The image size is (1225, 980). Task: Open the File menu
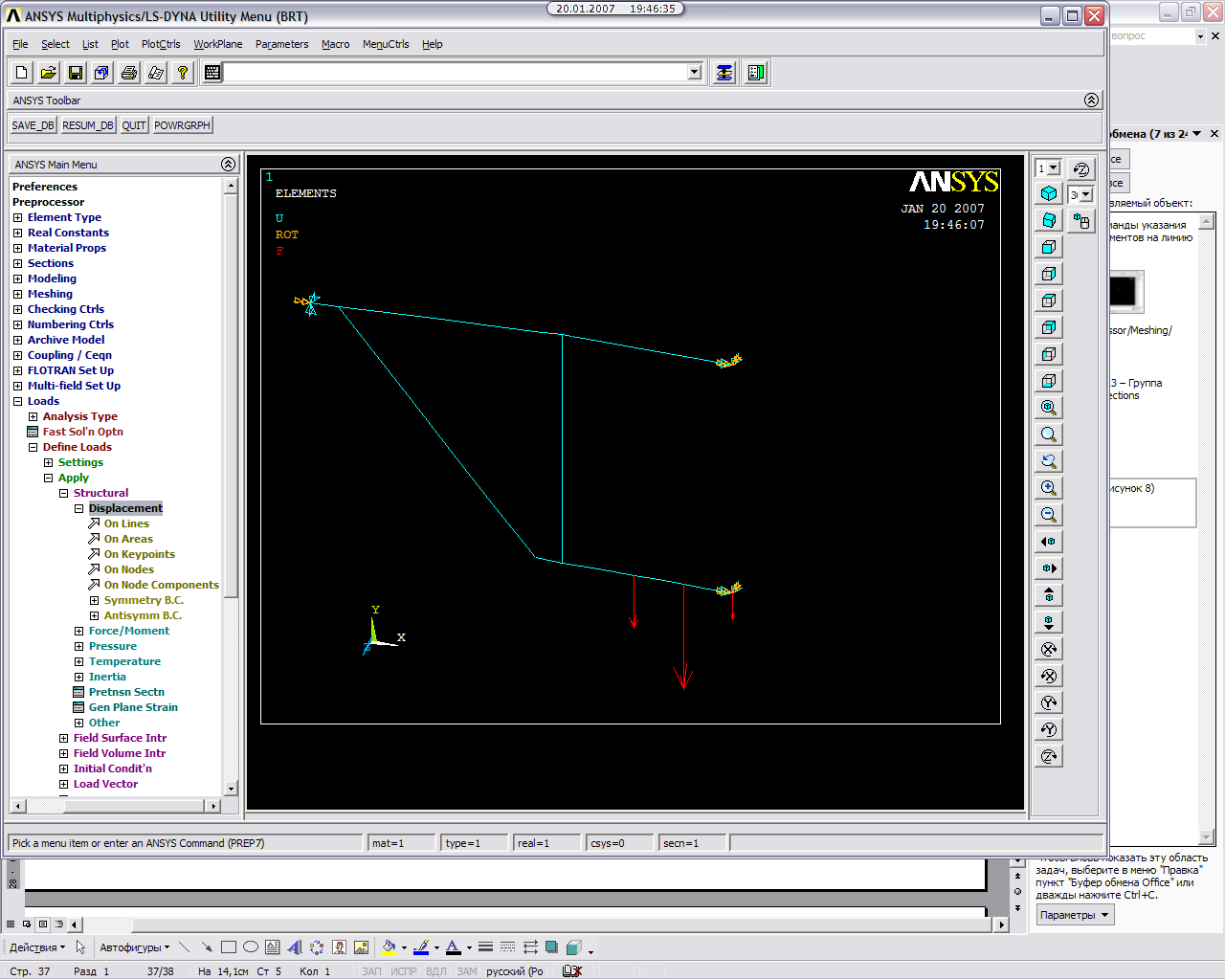click(x=20, y=44)
